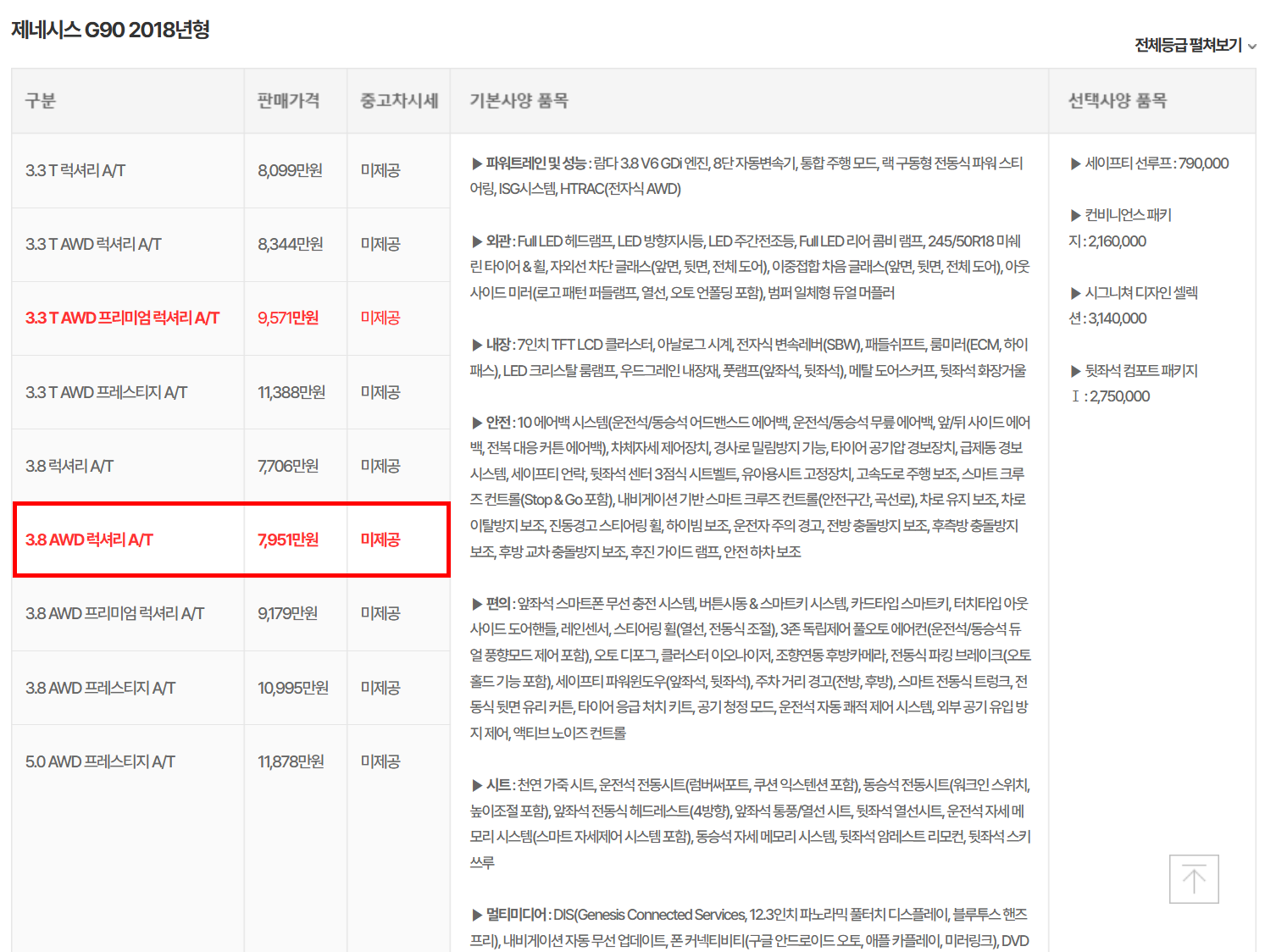Click the 외관 spec heading
Image resolution: width=1265 pixels, height=952 pixels.
tap(498, 241)
